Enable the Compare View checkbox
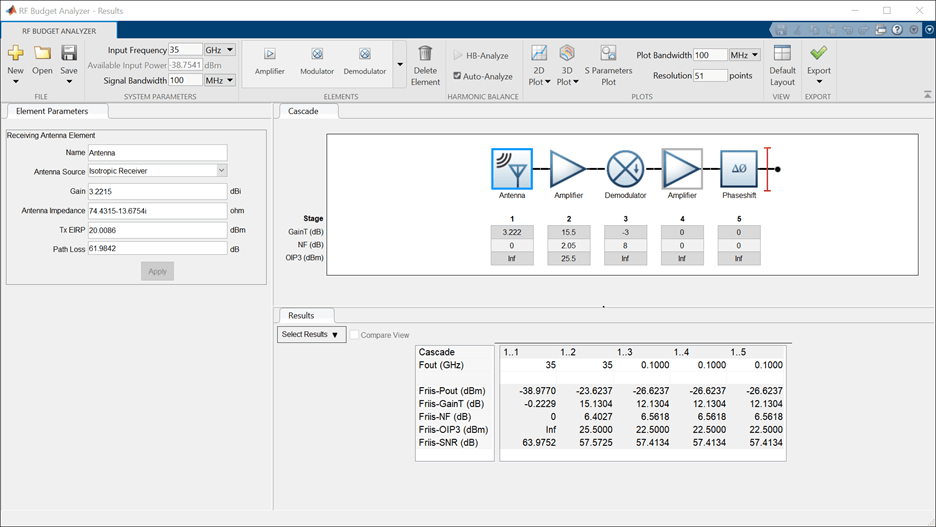 [355, 335]
